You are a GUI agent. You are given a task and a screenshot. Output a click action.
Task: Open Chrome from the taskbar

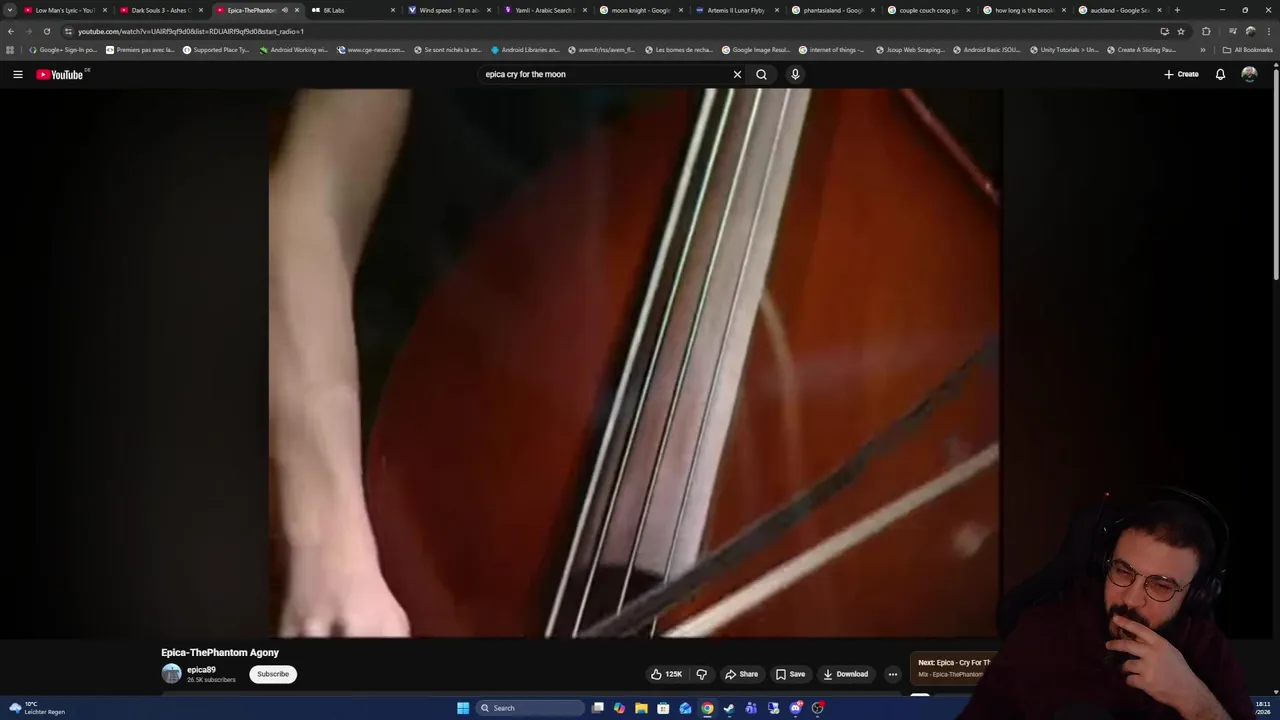click(x=707, y=708)
